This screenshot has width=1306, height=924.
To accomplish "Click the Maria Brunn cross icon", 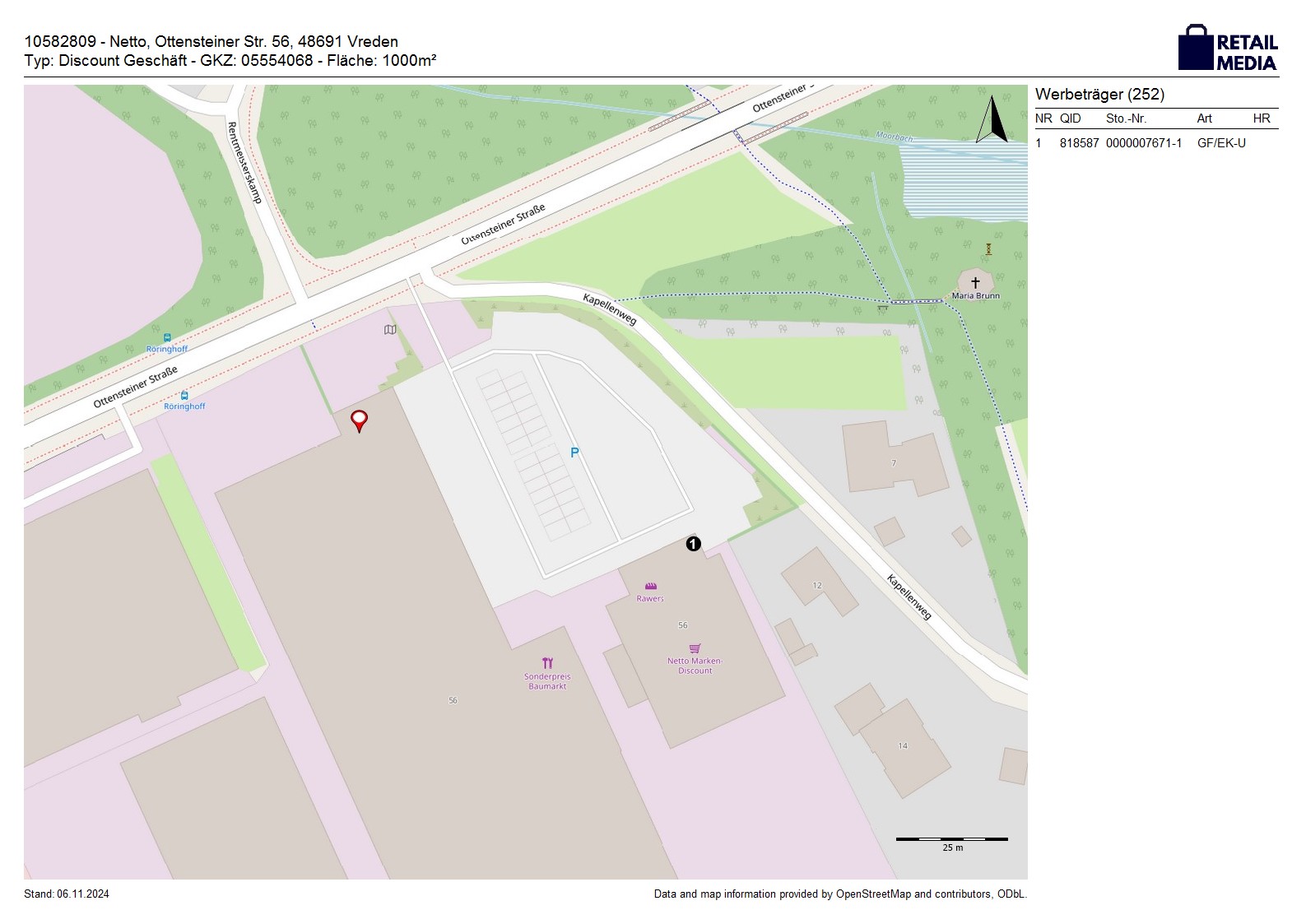I will coord(975,282).
